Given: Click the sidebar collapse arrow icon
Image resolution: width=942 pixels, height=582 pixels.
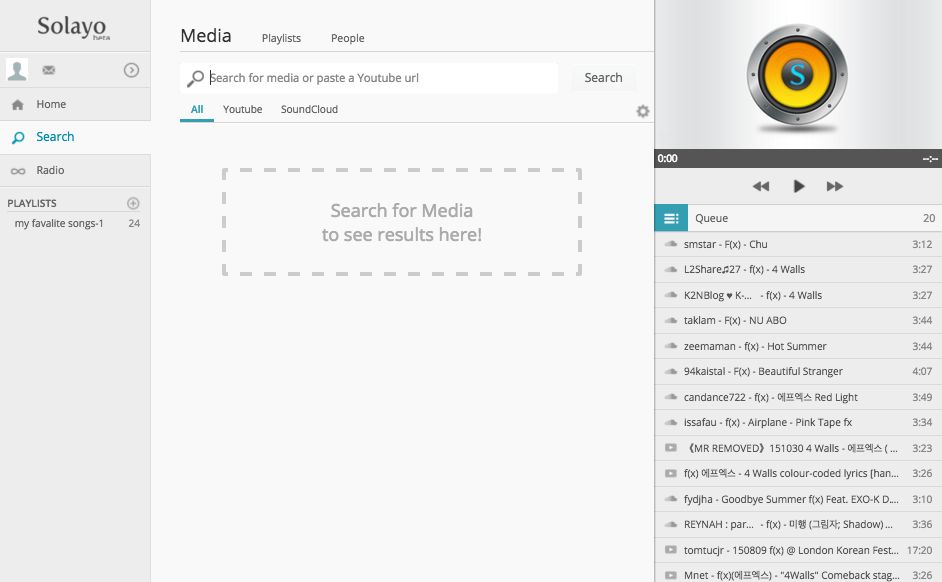Looking at the screenshot, I should click(132, 70).
